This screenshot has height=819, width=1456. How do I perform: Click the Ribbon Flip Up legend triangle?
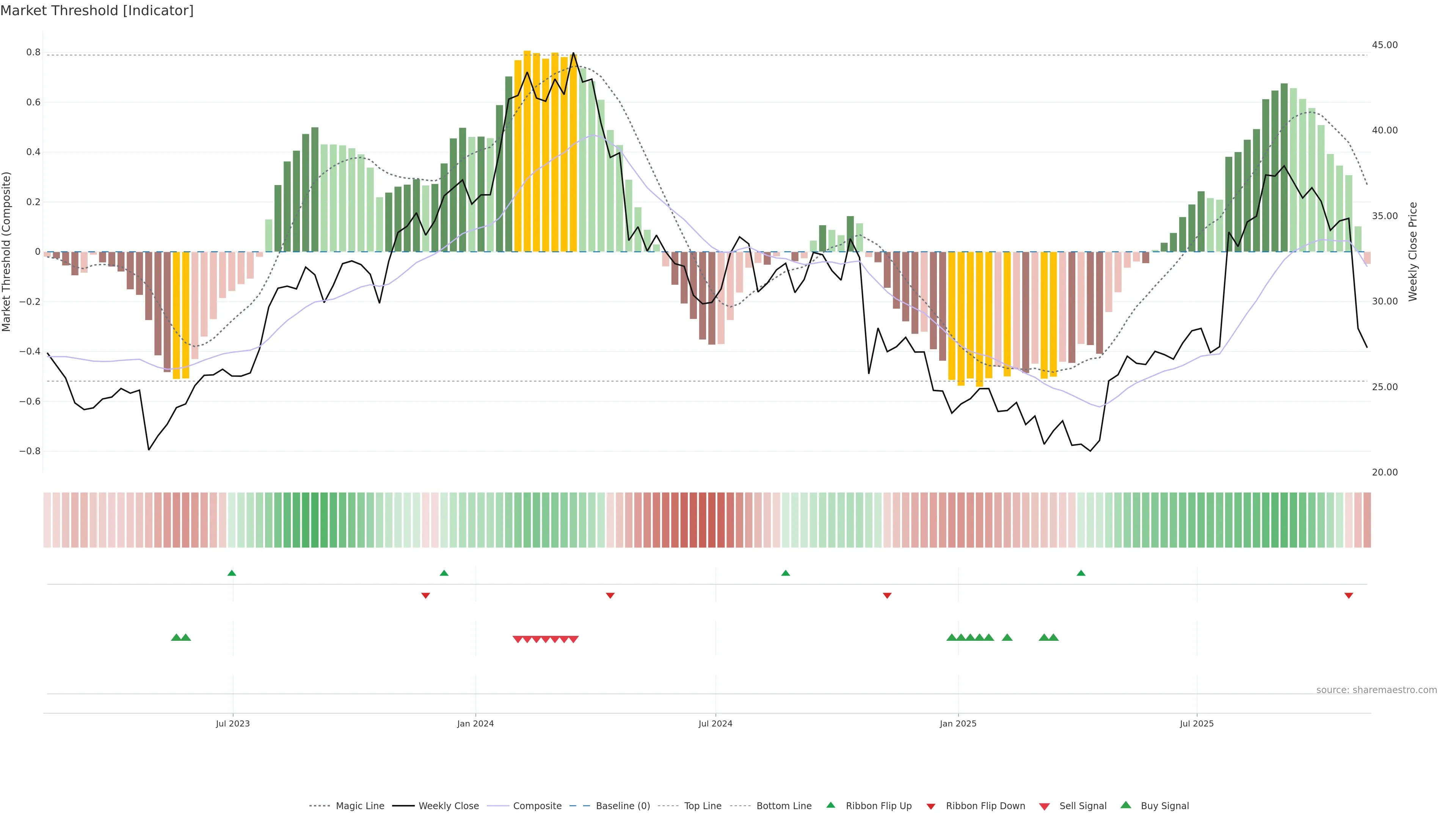[830, 805]
